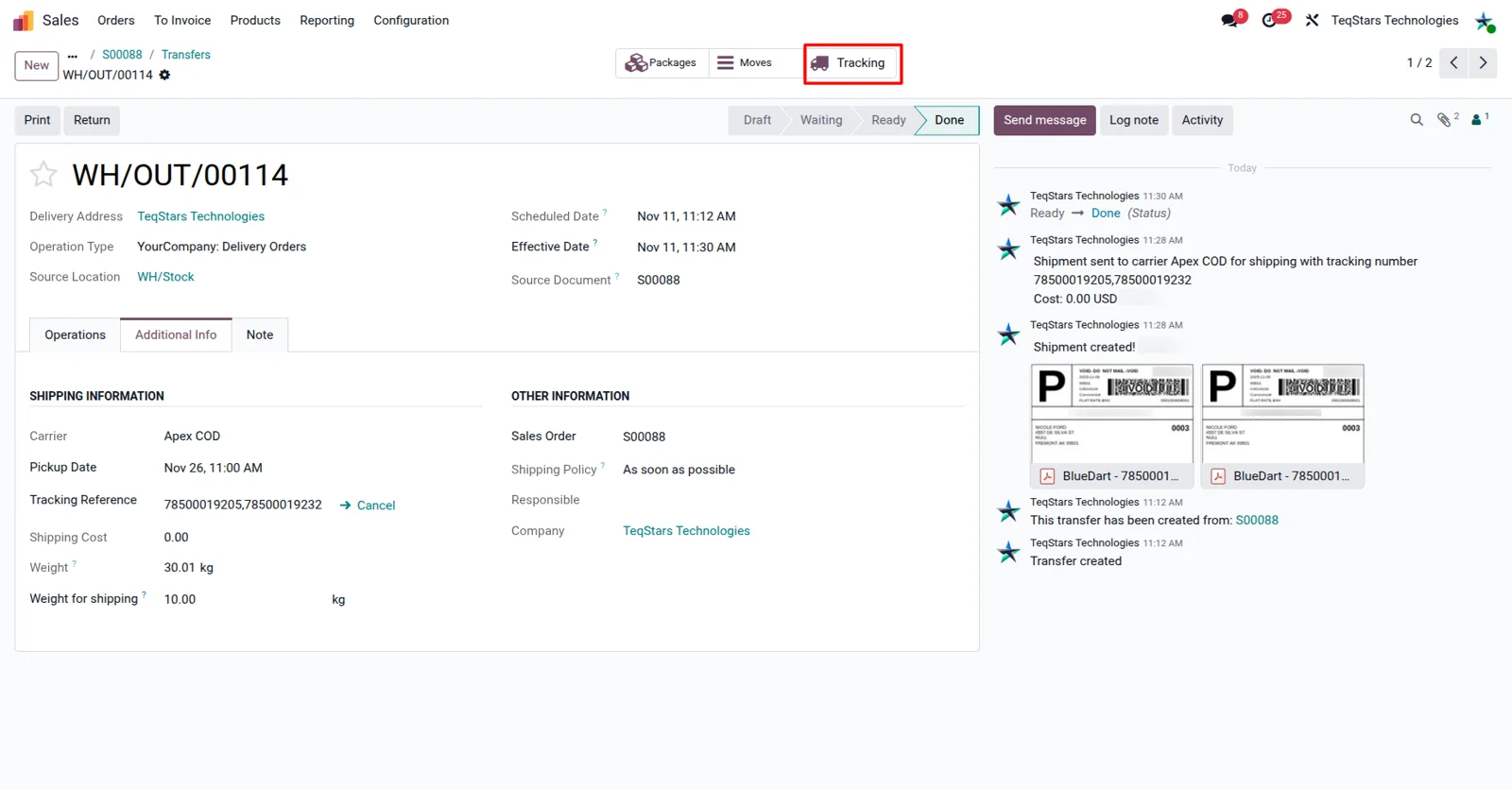Switch company via TeqStars Technologies selector
This screenshot has height=789, width=1512.
click(1395, 20)
